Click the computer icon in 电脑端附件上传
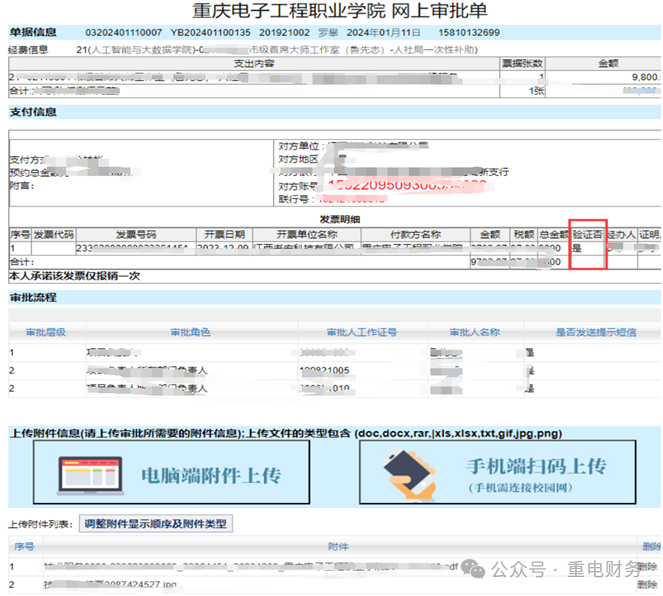663x596 pixels. coord(85,473)
